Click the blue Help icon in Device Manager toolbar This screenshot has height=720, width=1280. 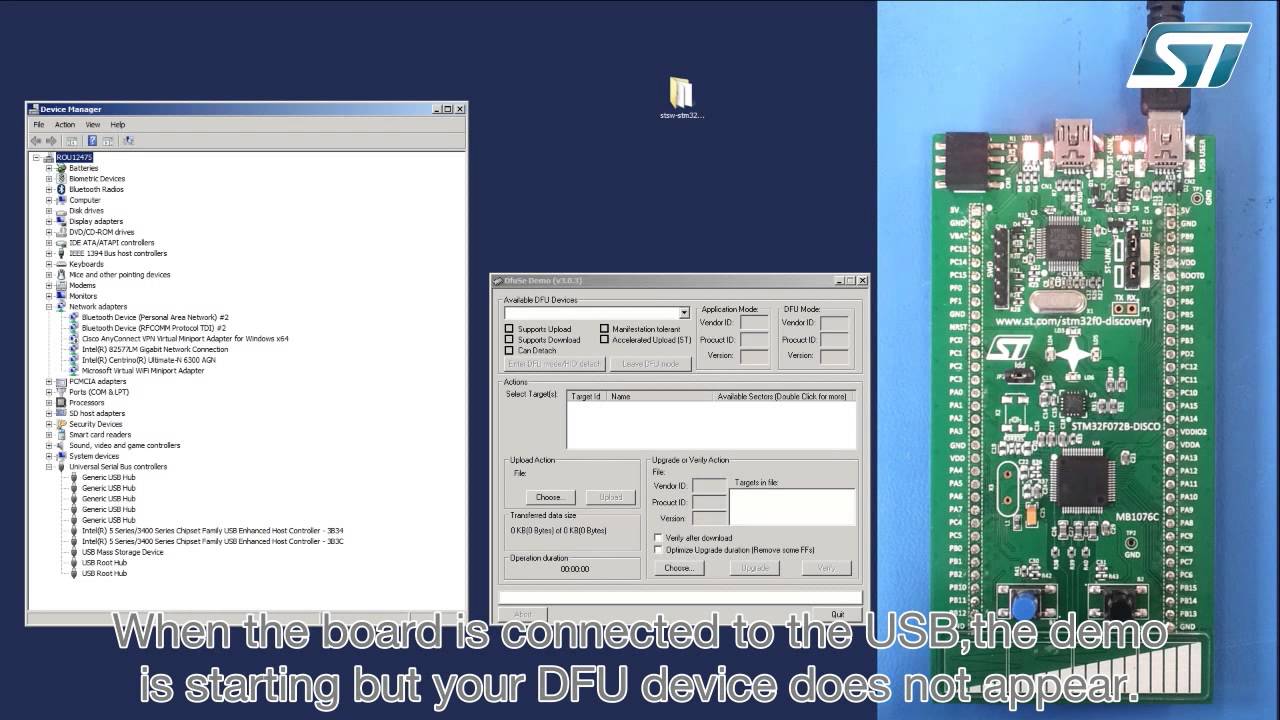[x=92, y=141]
